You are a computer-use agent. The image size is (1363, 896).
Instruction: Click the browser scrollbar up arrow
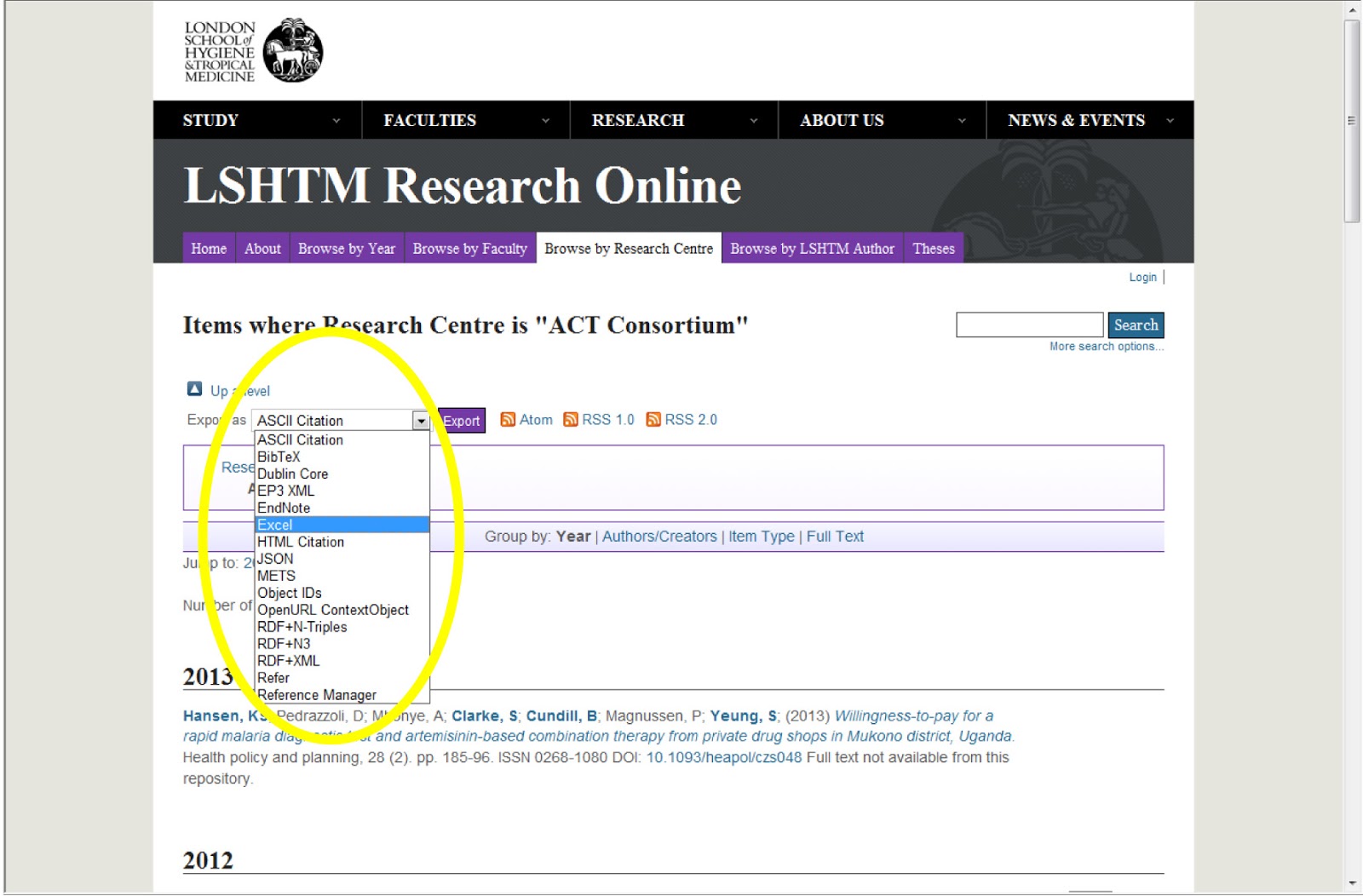1352,9
